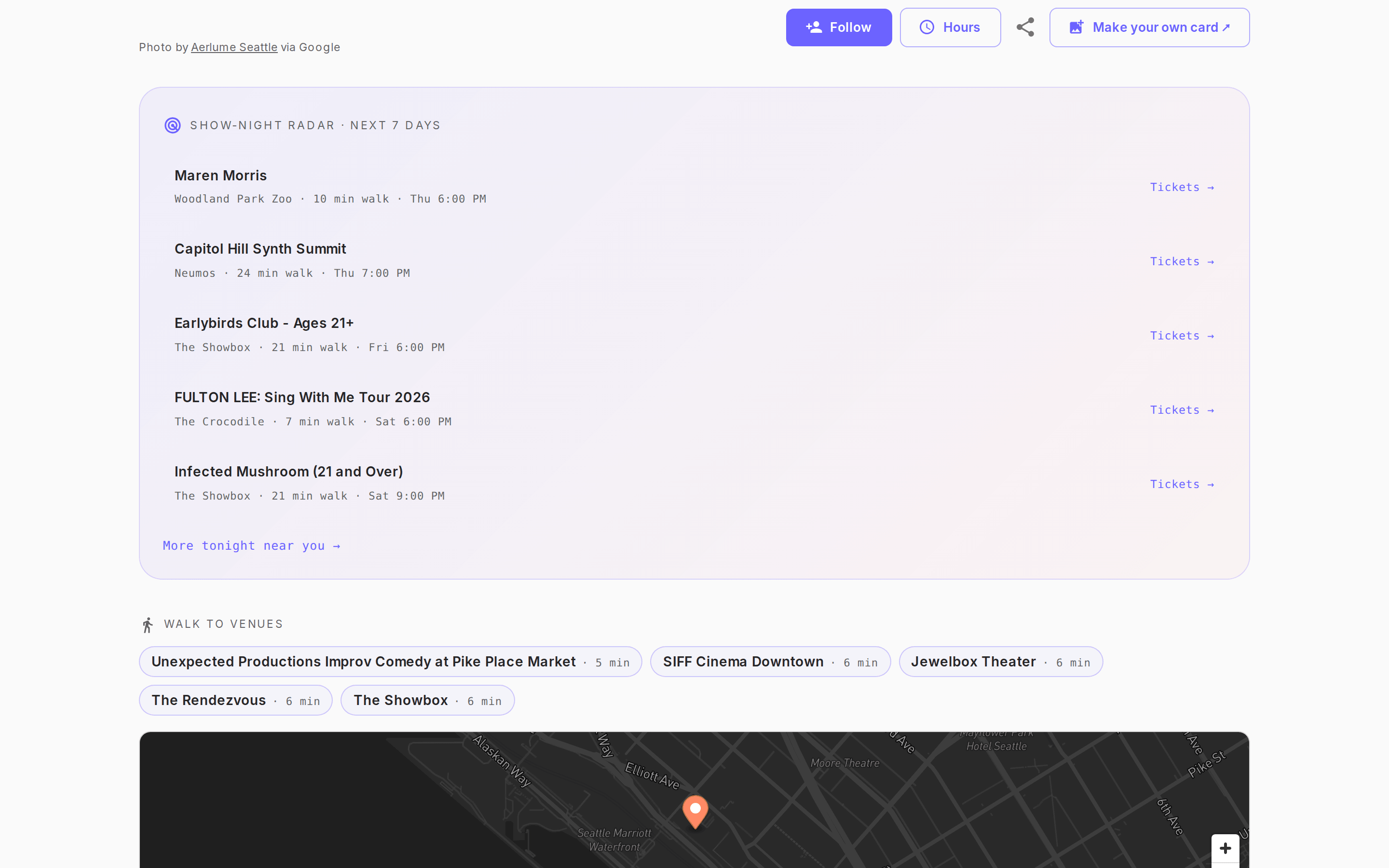Open More tonight near you link
Image resolution: width=1389 pixels, height=868 pixels.
coord(251,545)
